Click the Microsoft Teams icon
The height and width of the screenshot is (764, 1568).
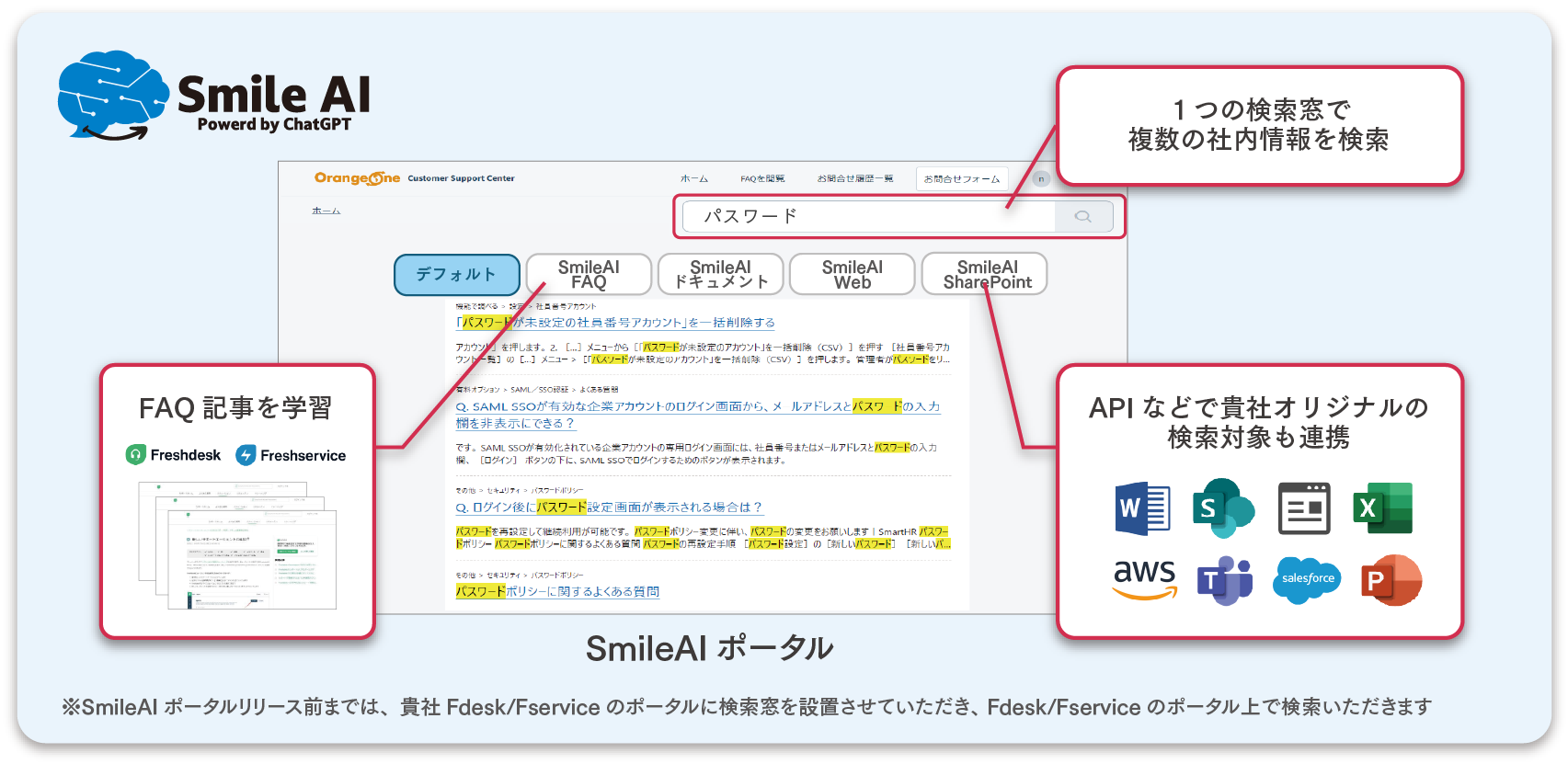(1224, 581)
